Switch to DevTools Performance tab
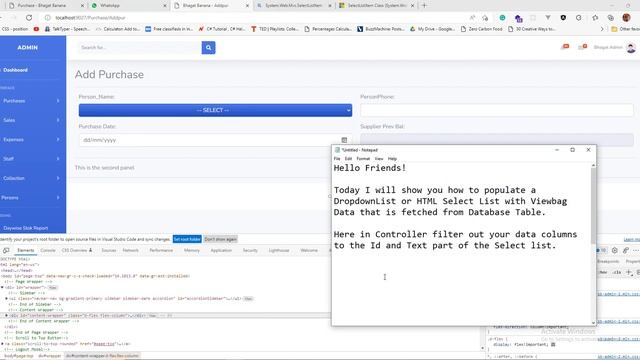The height and width of the screenshot is (360, 640). pos(161,250)
